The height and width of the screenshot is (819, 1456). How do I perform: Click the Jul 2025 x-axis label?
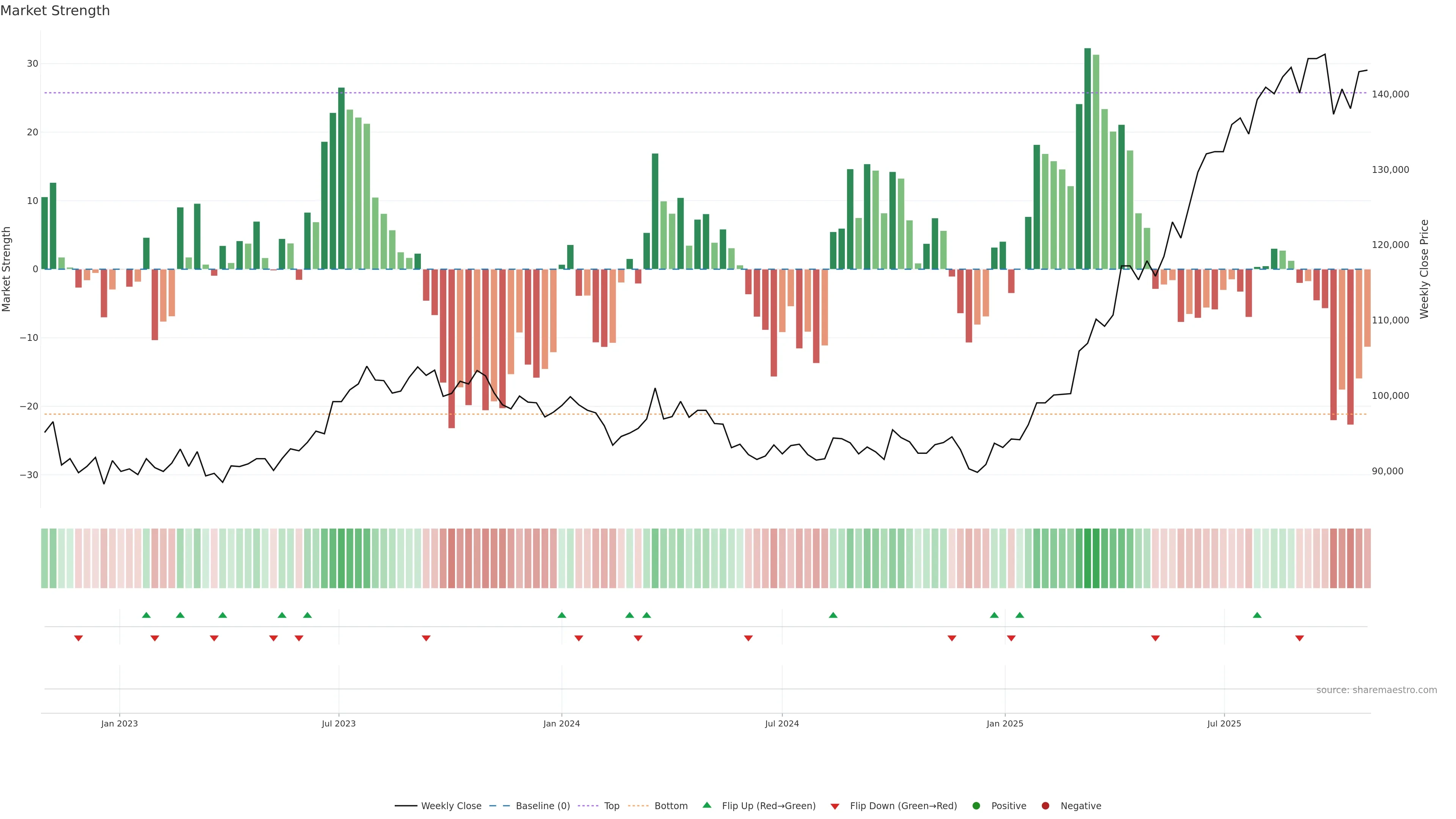[x=1224, y=723]
